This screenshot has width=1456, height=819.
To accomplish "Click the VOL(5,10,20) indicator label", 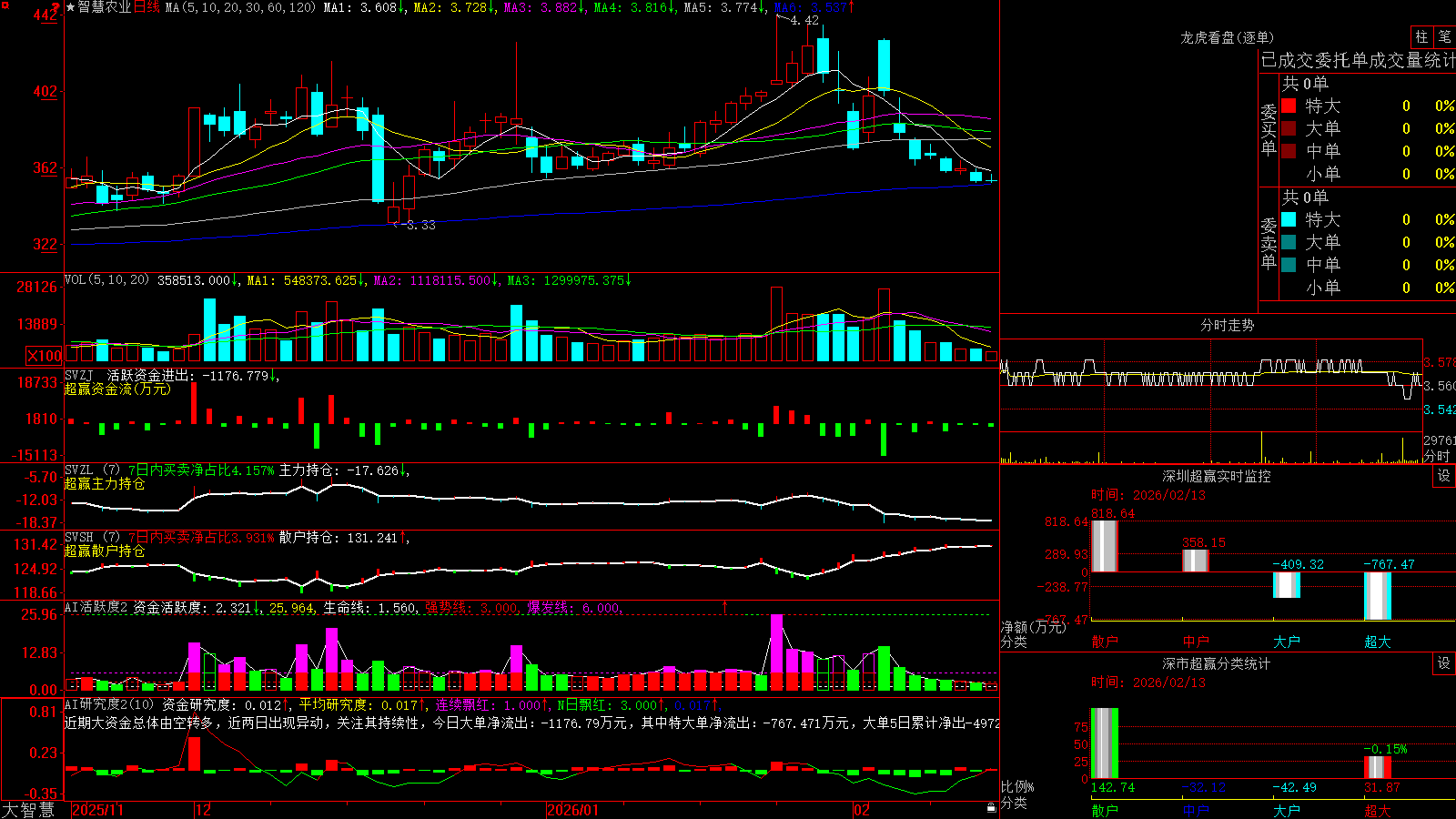I will (x=106, y=280).
